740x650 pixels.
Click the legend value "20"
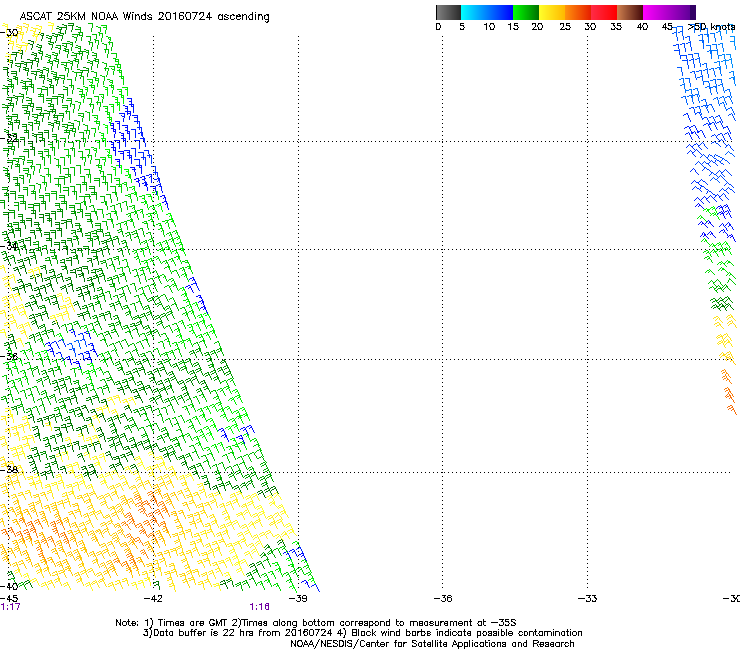pos(537,27)
